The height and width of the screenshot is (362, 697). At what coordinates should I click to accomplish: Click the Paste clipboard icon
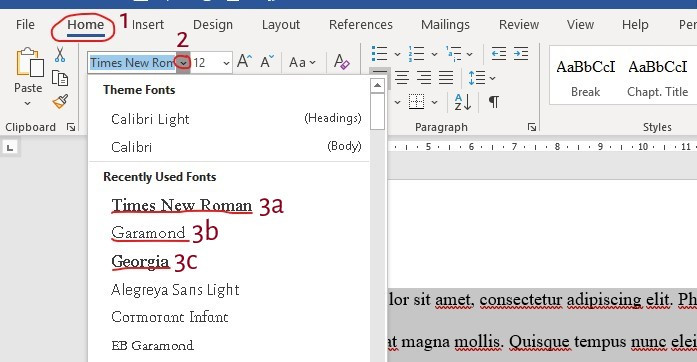(29, 62)
